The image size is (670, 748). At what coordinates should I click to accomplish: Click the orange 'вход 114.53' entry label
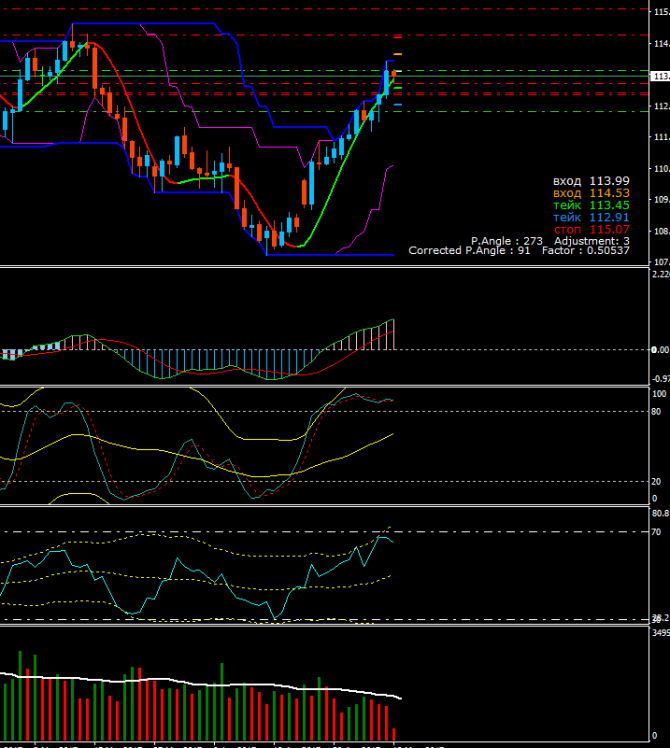(591, 193)
